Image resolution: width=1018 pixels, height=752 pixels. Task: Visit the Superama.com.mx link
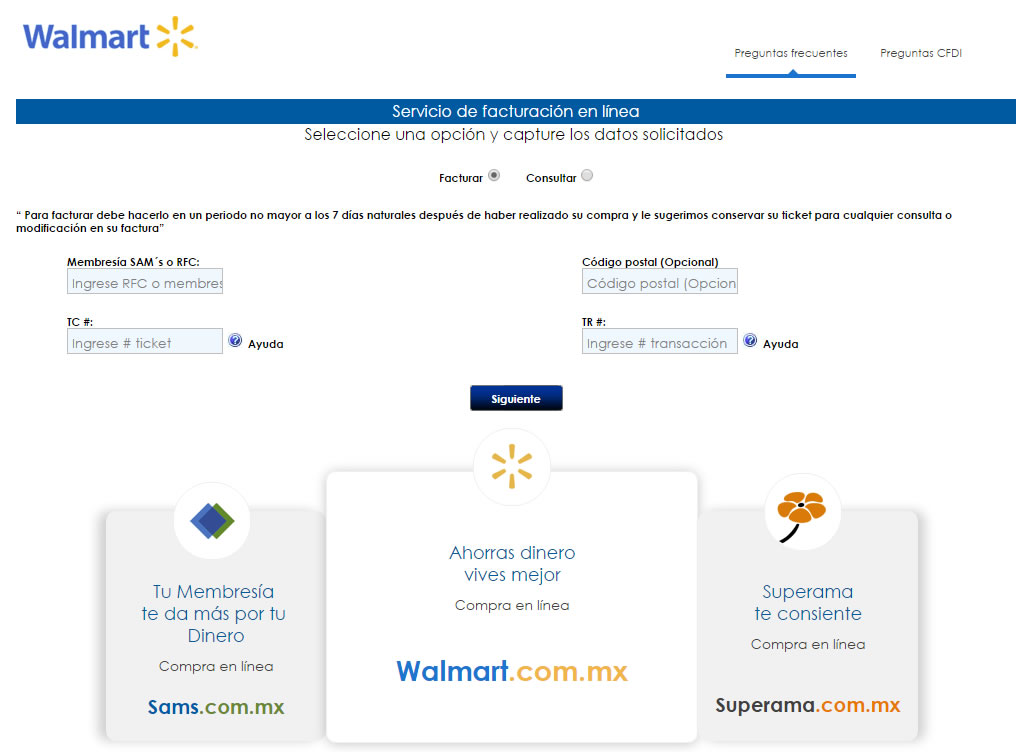click(807, 705)
